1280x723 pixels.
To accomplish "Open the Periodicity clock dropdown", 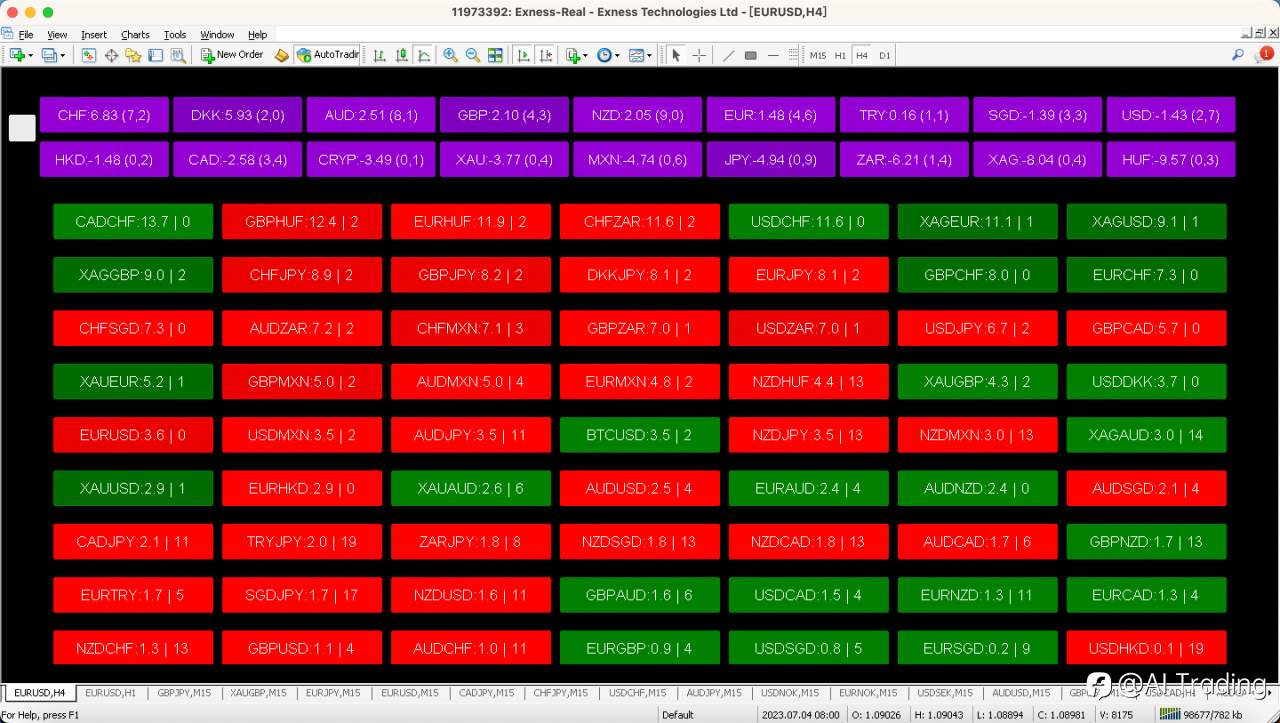I will pos(608,55).
